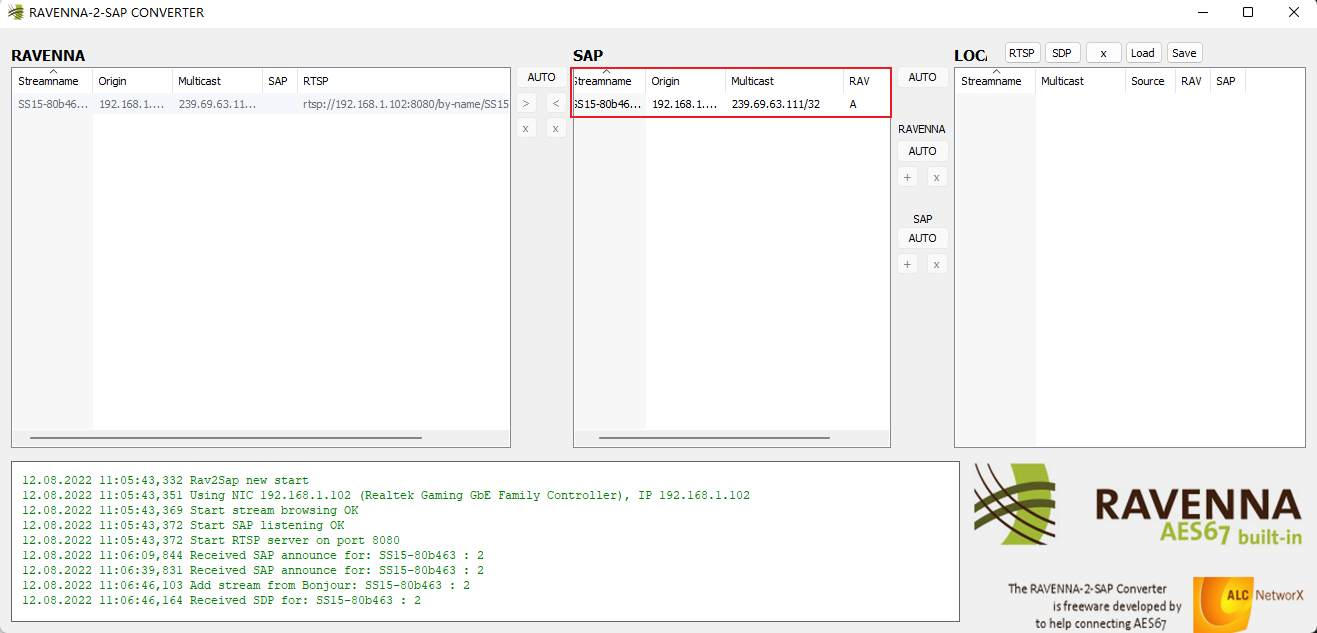This screenshot has height=633, width=1317.
Task: Click AUTO between the RAVENNA and SAP lists
Action: 541,77
